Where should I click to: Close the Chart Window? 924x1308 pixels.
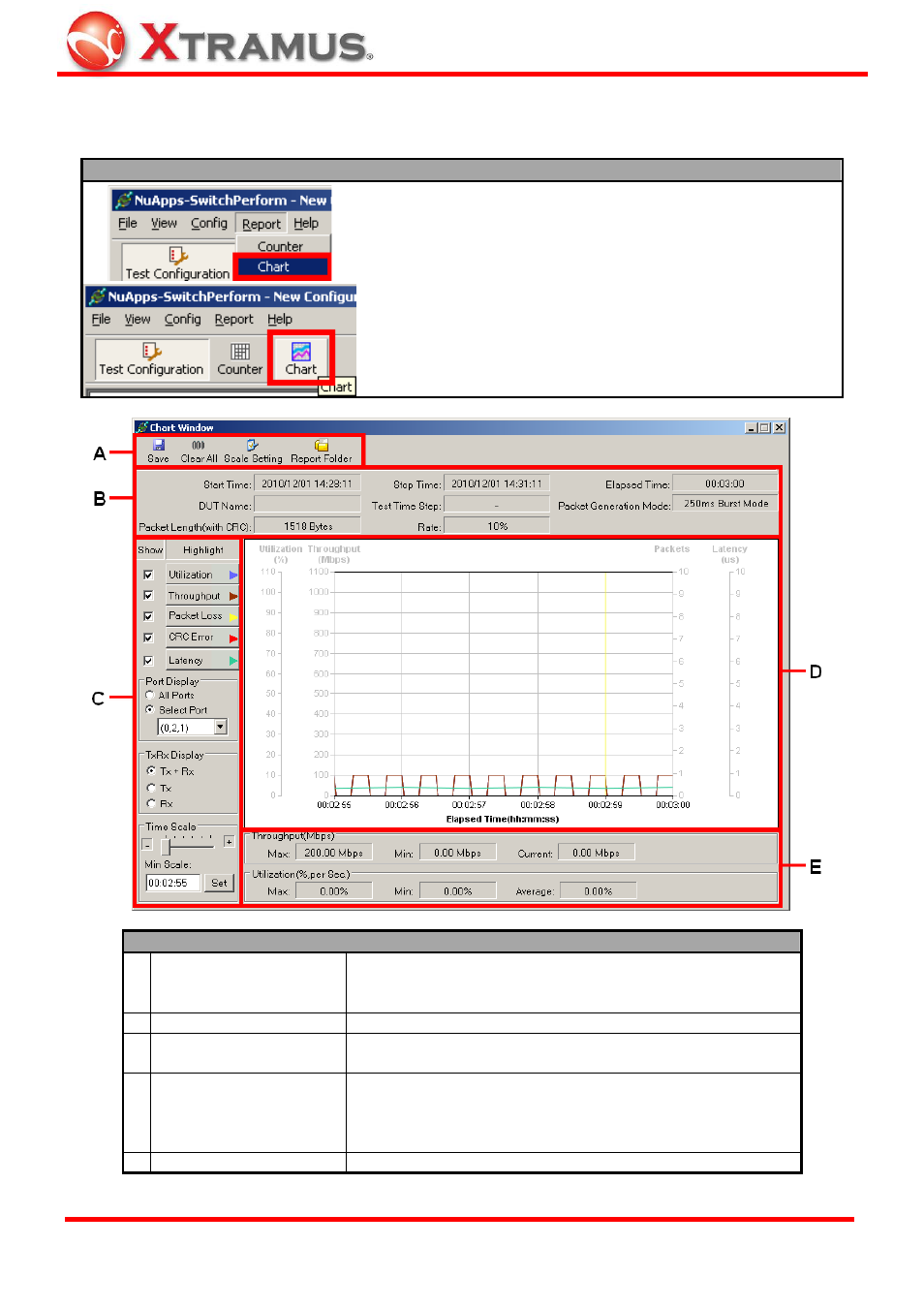[780, 427]
